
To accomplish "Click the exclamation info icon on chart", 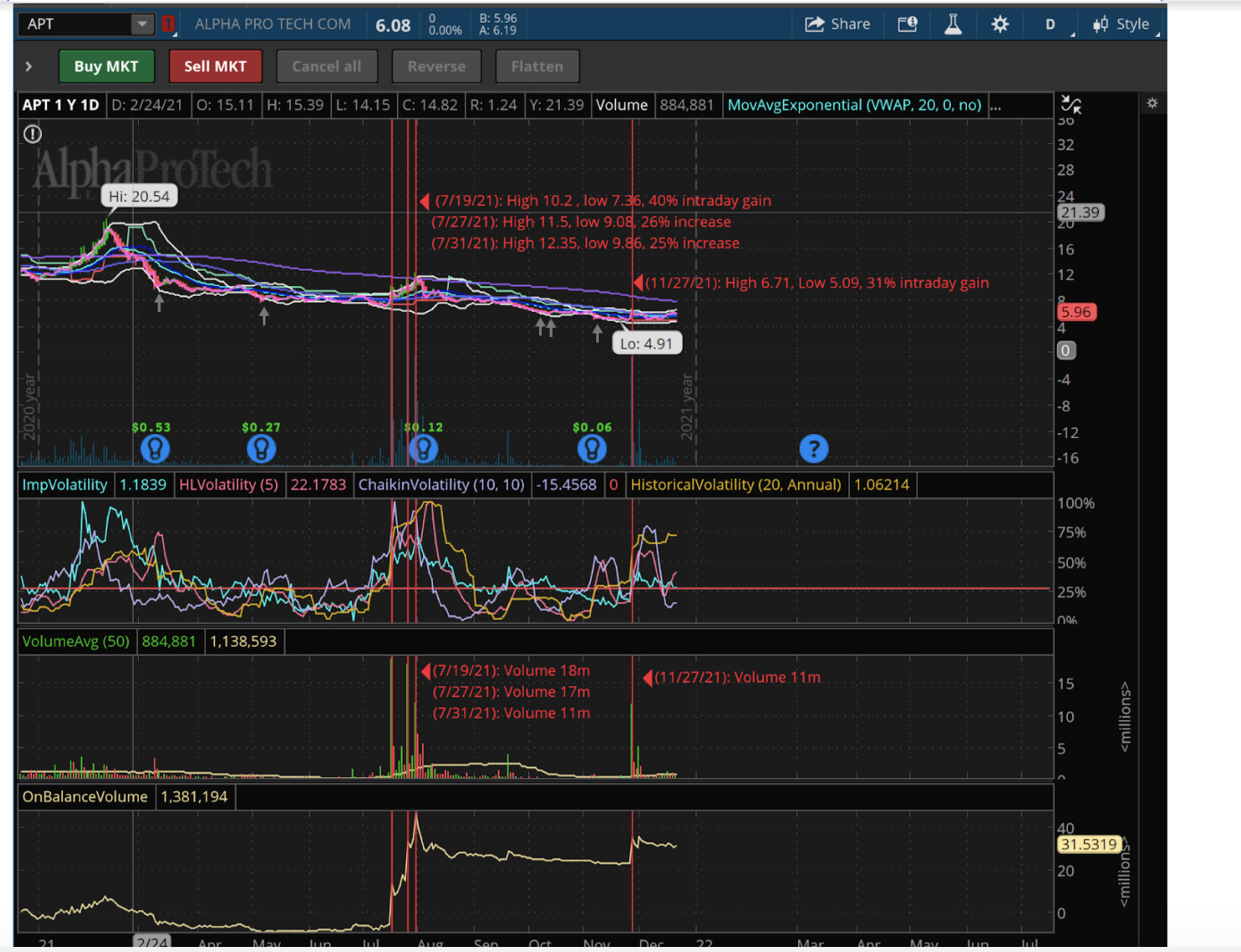I will pos(33,134).
